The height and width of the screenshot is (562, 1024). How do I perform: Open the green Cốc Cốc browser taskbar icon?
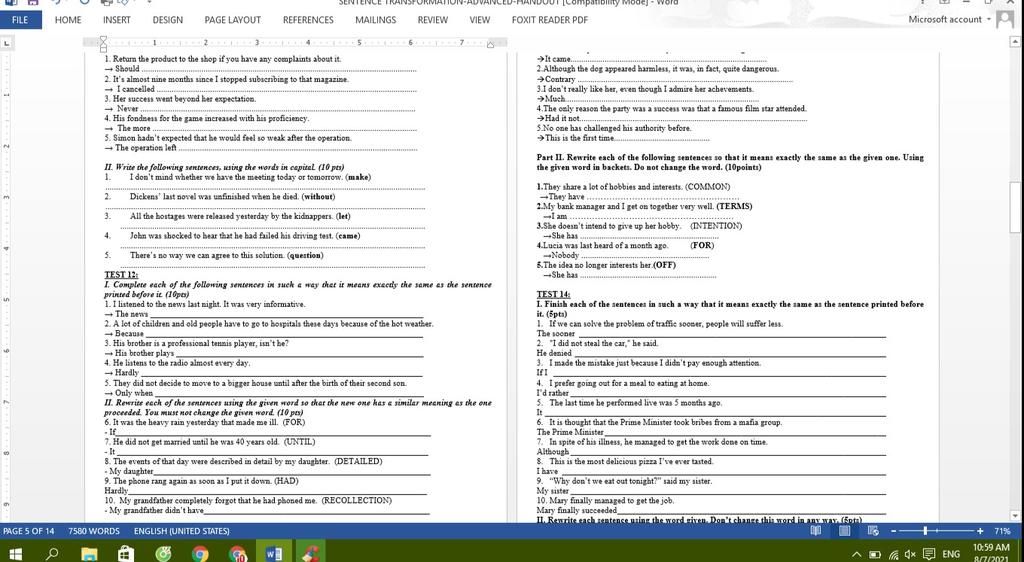(x=163, y=554)
